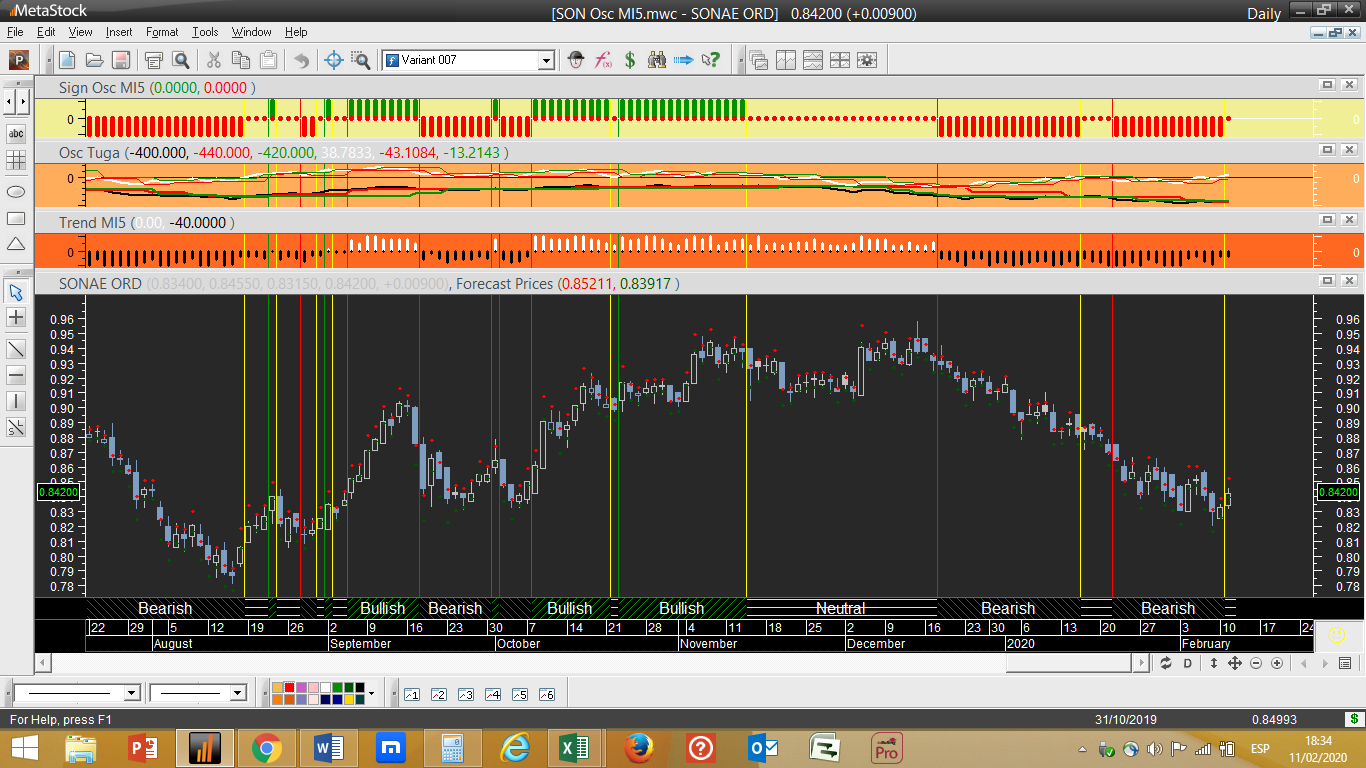Activate the crosshair data window tool
The width and height of the screenshot is (1366, 768).
click(x=334, y=60)
